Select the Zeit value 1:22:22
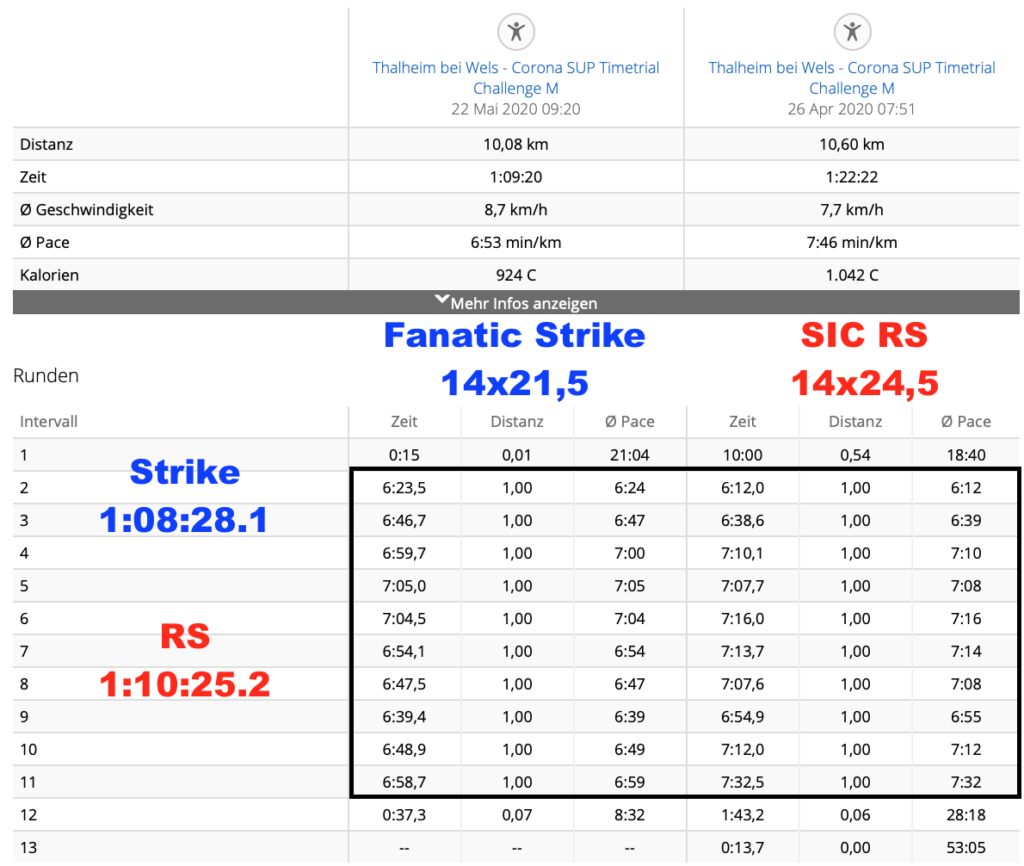The width and height of the screenshot is (1024, 866). (x=852, y=177)
